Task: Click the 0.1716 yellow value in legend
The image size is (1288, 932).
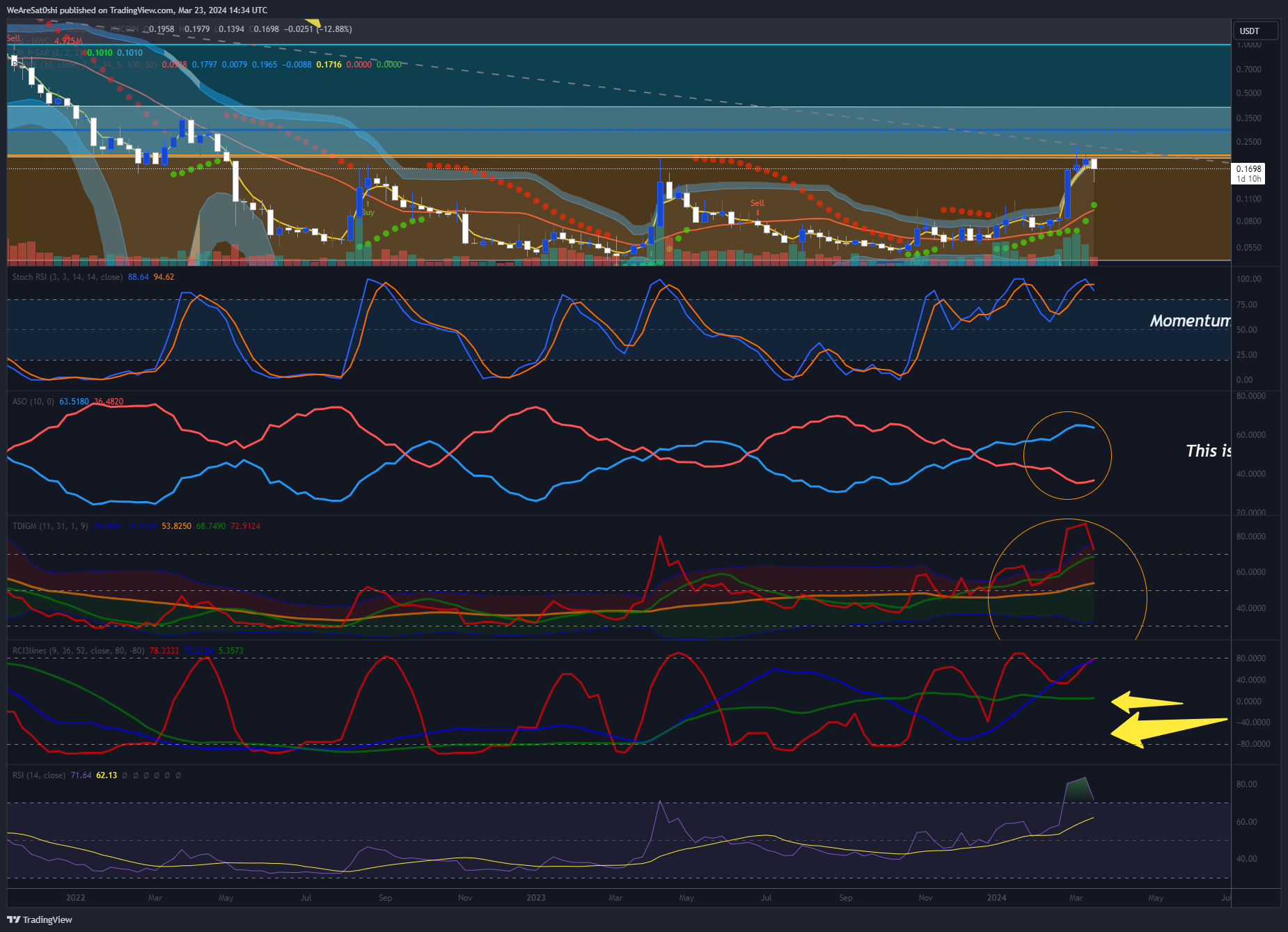Action: tap(329, 65)
